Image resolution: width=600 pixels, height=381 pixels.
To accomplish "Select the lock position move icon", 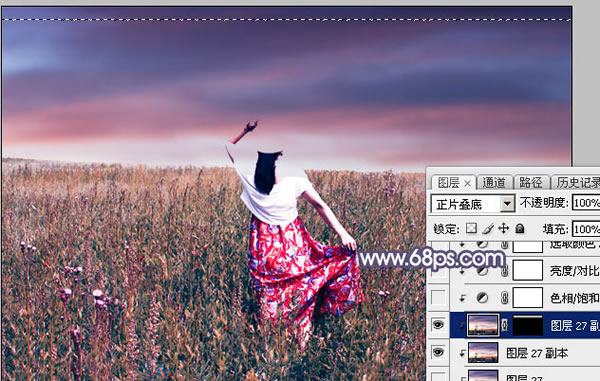I will click(504, 229).
